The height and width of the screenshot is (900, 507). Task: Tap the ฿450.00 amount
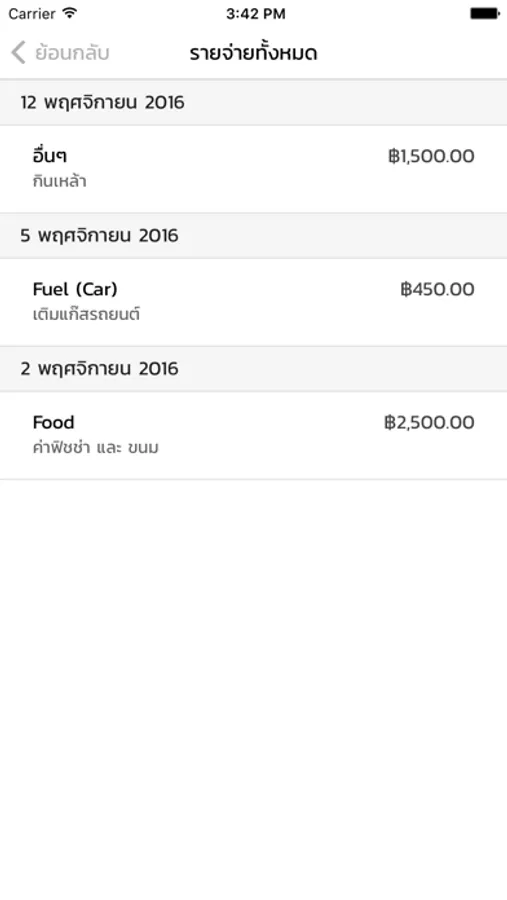point(438,289)
